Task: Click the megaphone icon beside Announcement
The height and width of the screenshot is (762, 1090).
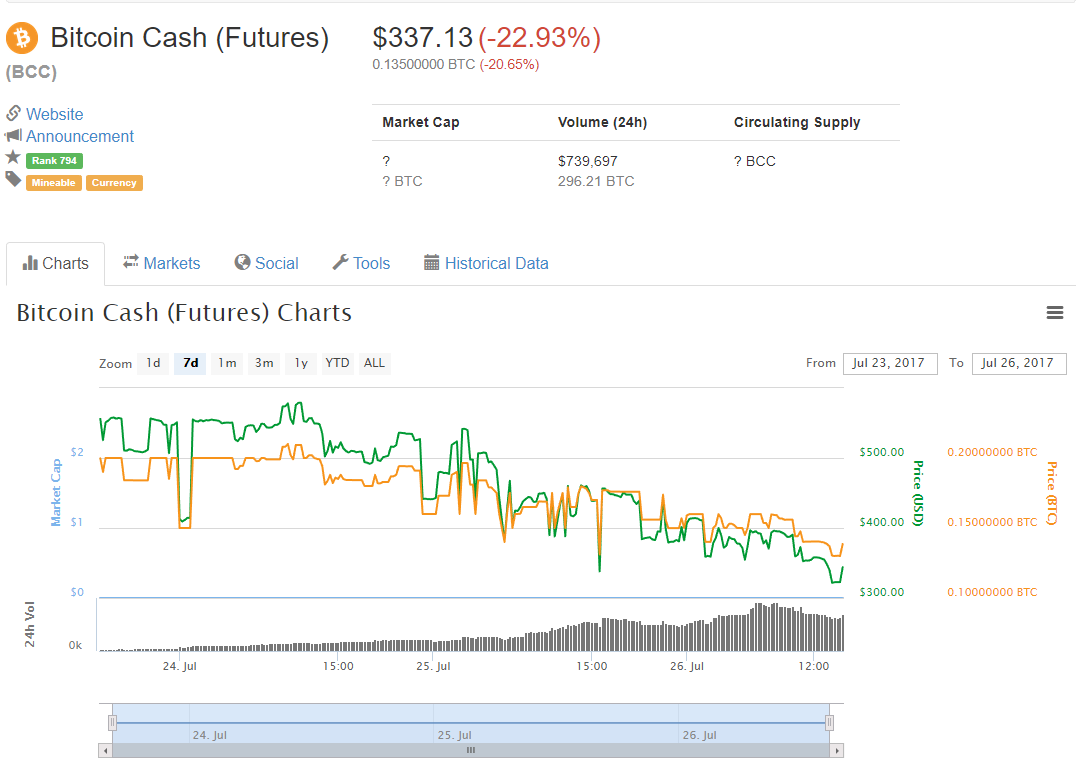Action: (13, 136)
